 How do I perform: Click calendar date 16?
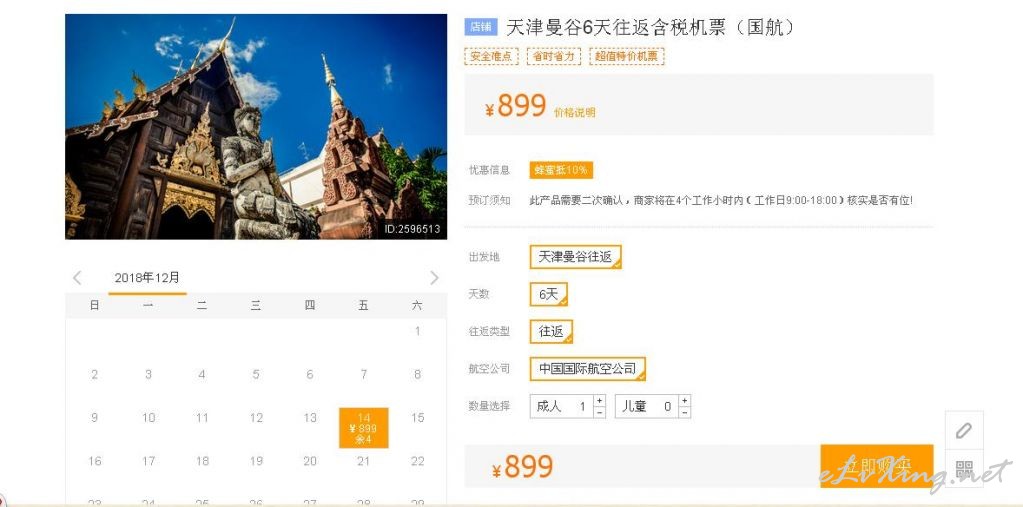(x=95, y=461)
